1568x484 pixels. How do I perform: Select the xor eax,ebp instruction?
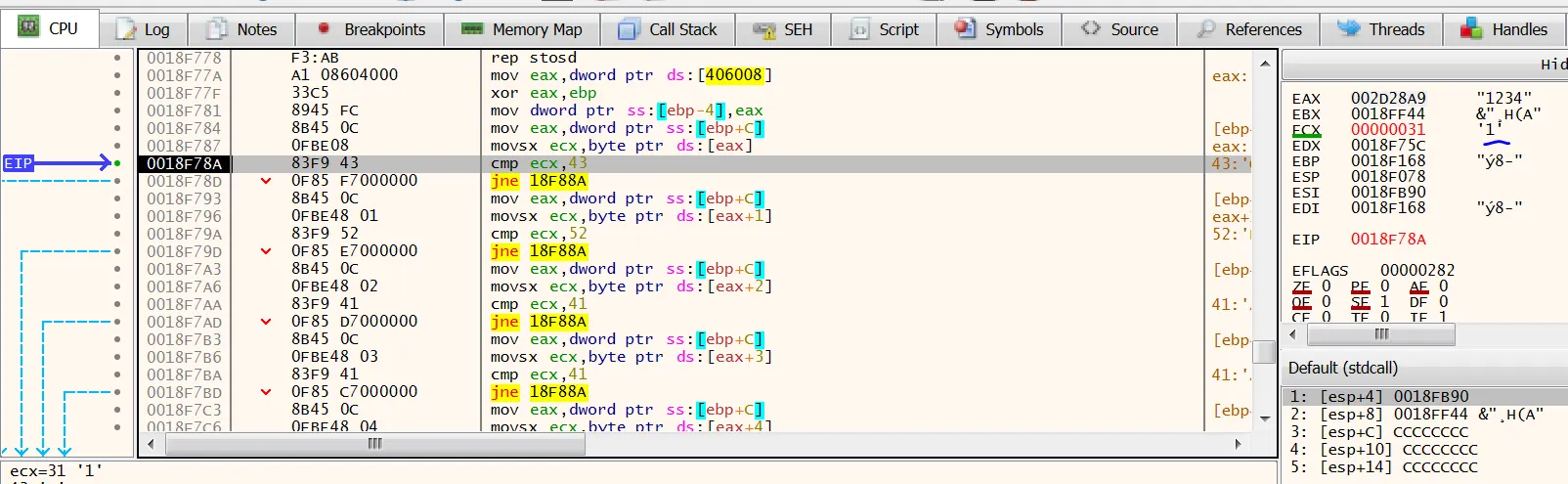pos(544,93)
